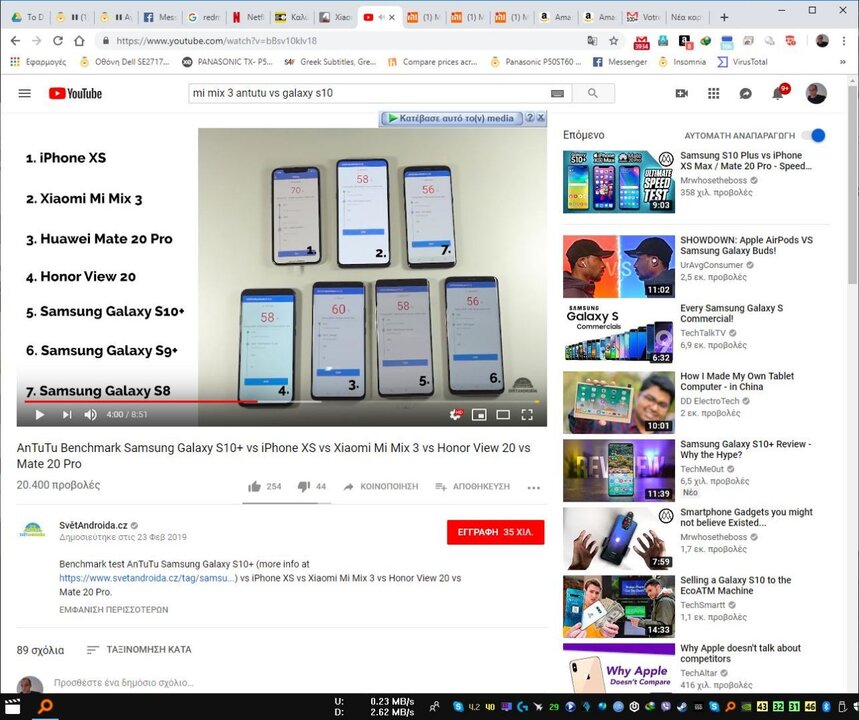Click the YouTube search magnifier button
This screenshot has width=859, height=720.
(593, 93)
